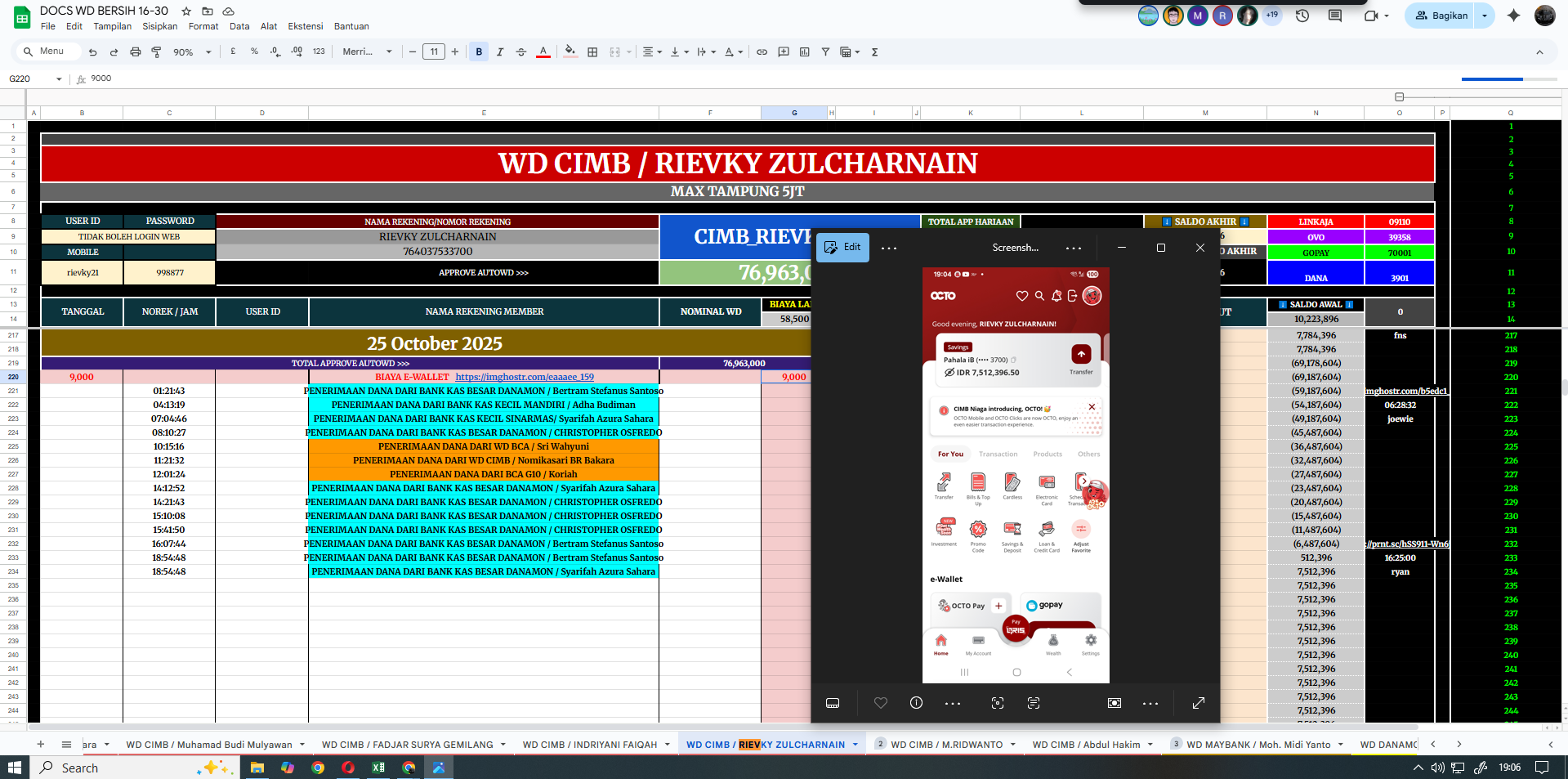Image resolution: width=1568 pixels, height=779 pixels.
Task: Insert a chart from the toolbar
Action: coord(805,52)
